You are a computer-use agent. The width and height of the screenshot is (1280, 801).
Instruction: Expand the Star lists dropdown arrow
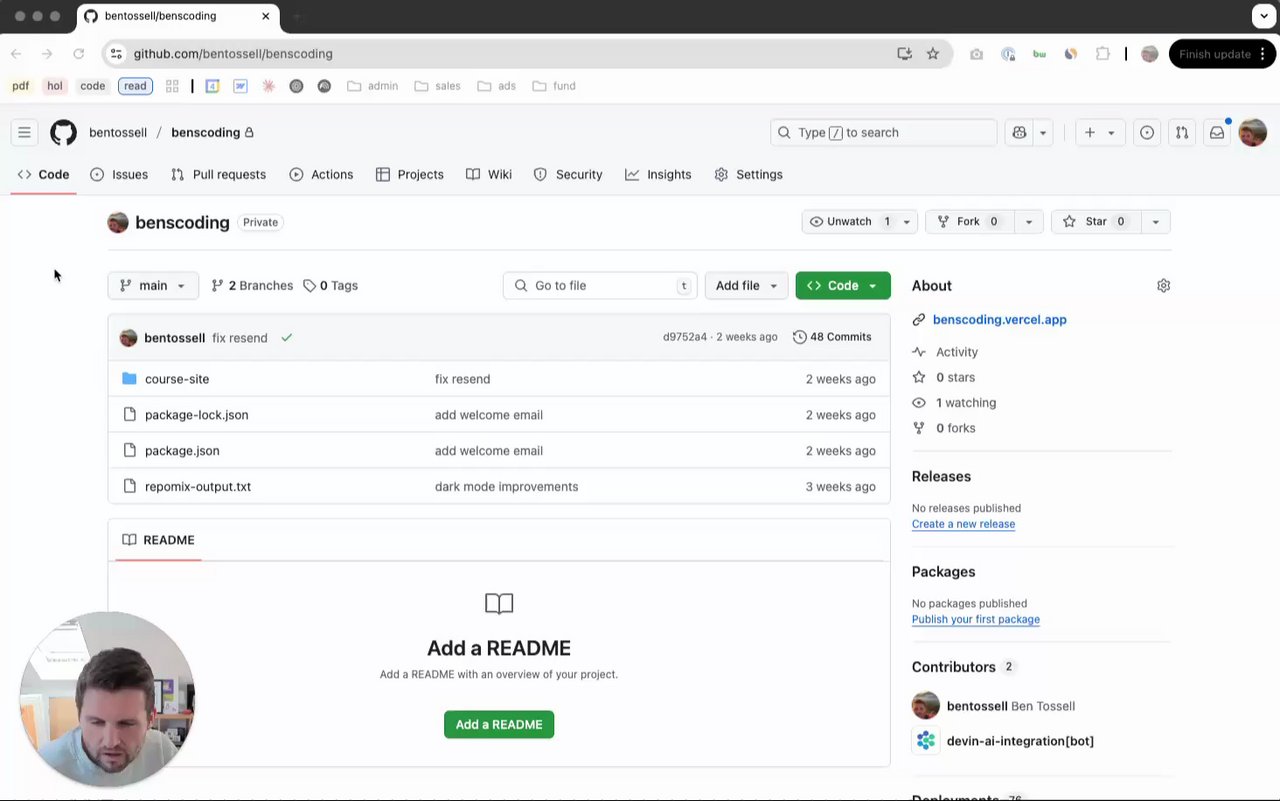(1156, 221)
